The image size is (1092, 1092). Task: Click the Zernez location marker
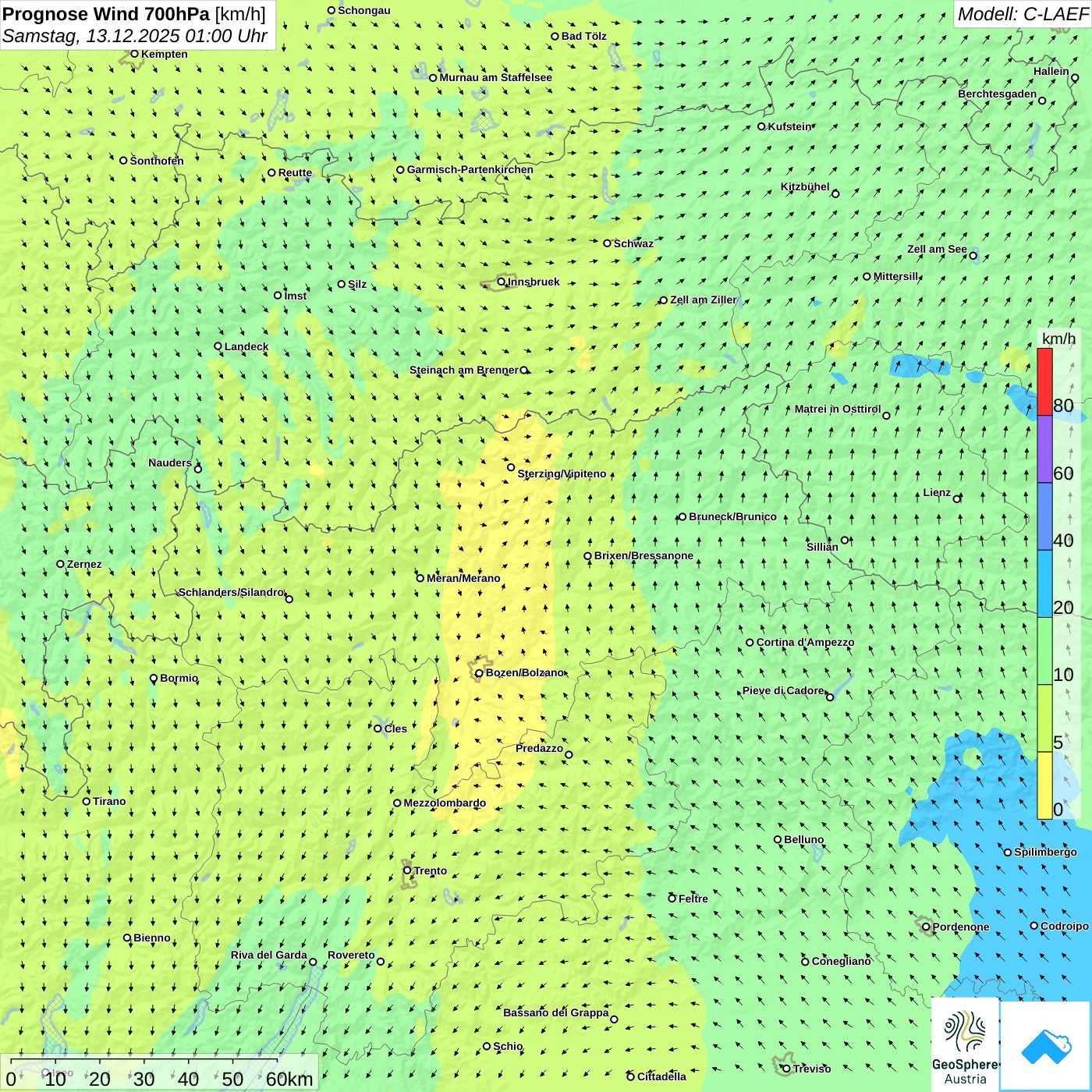click(x=61, y=564)
